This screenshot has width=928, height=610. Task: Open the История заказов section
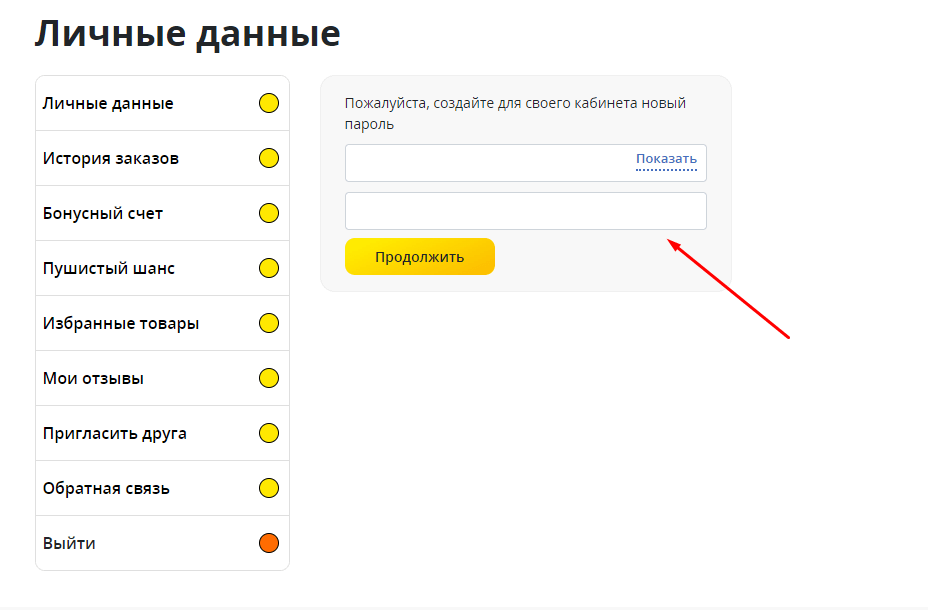click(x=111, y=159)
